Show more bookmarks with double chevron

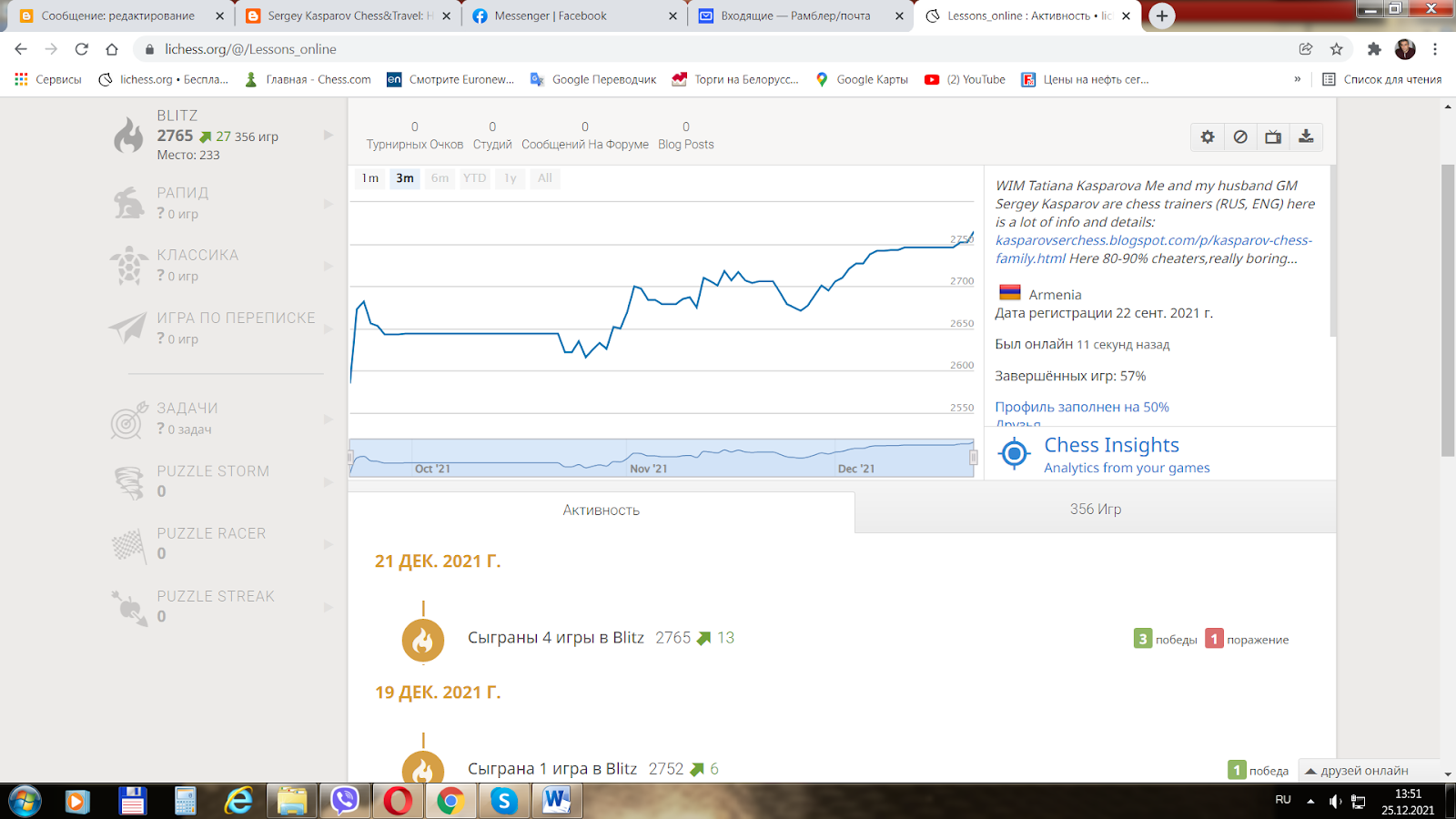1298,79
